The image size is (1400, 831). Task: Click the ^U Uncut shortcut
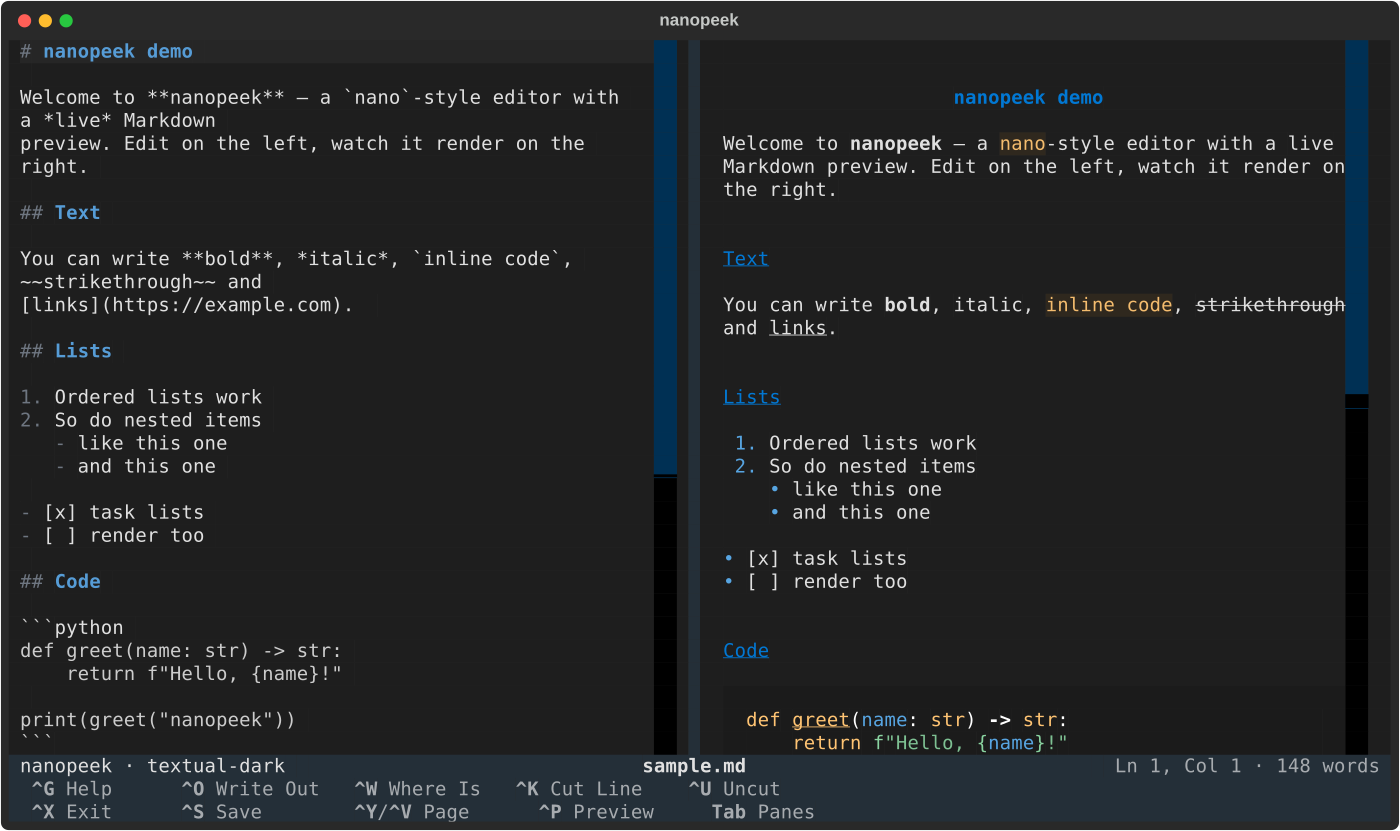click(x=734, y=789)
